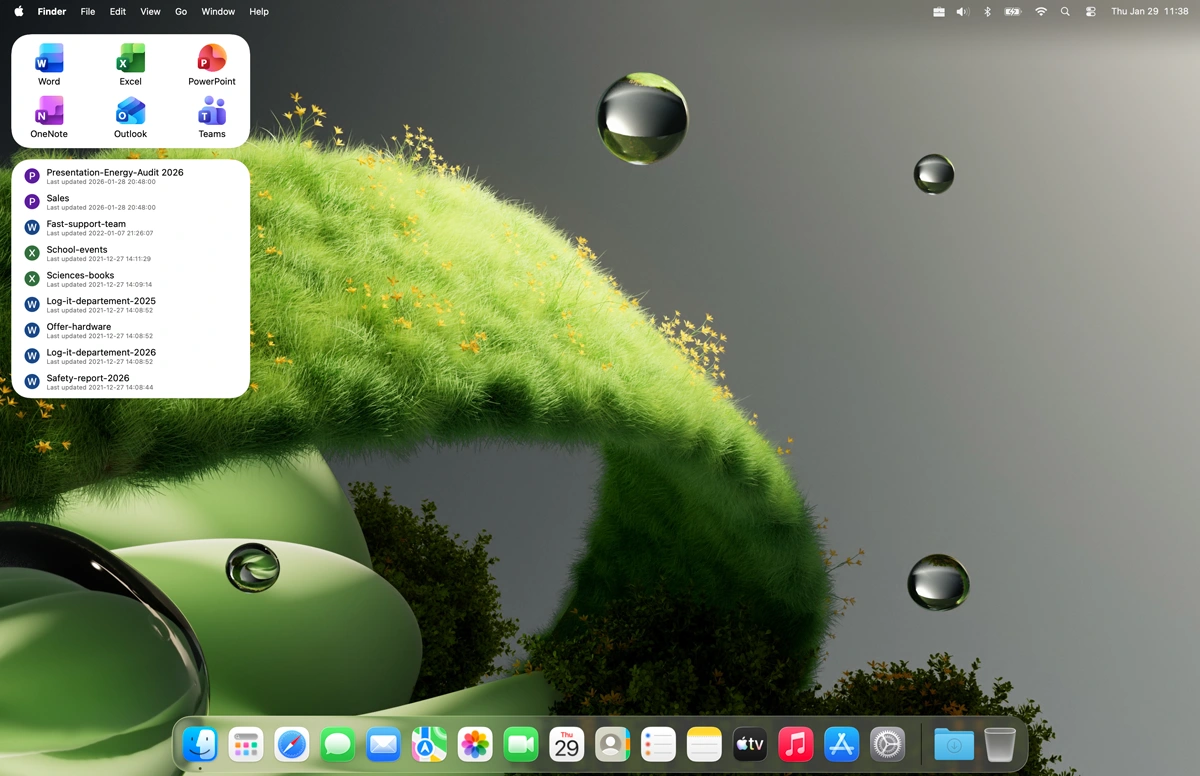Open the Finder File menu
Image resolution: width=1200 pixels, height=776 pixels.
point(88,11)
